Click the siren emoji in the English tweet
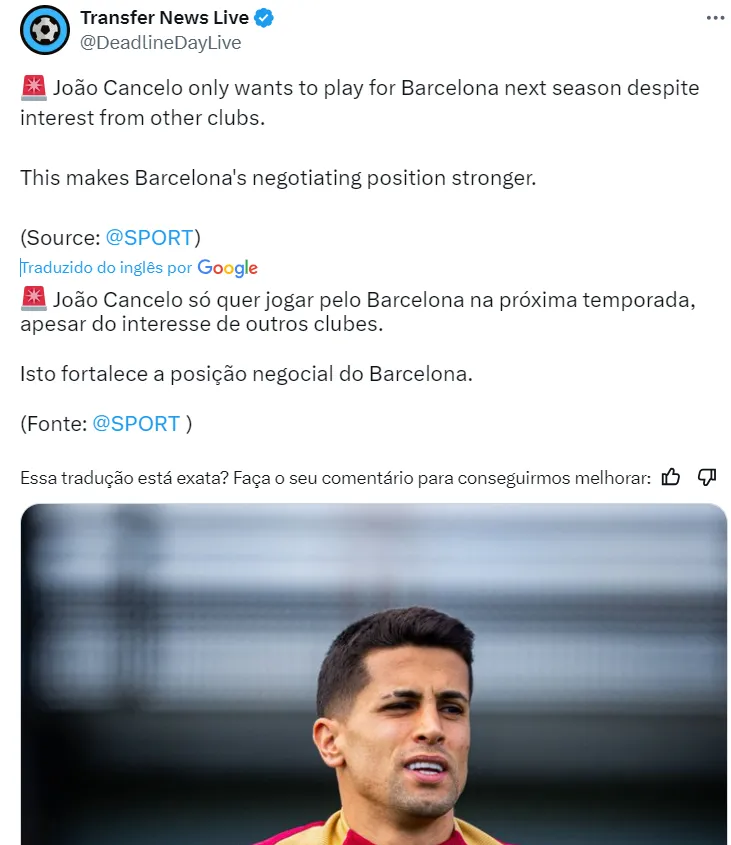 (33, 88)
